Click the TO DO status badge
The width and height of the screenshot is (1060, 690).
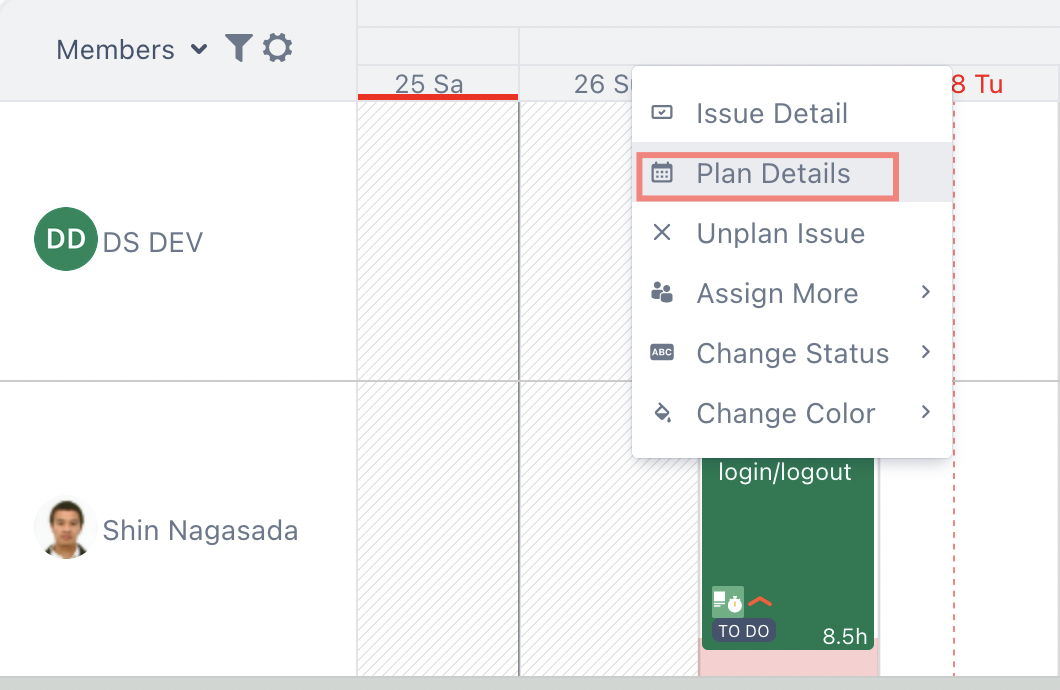tap(743, 632)
